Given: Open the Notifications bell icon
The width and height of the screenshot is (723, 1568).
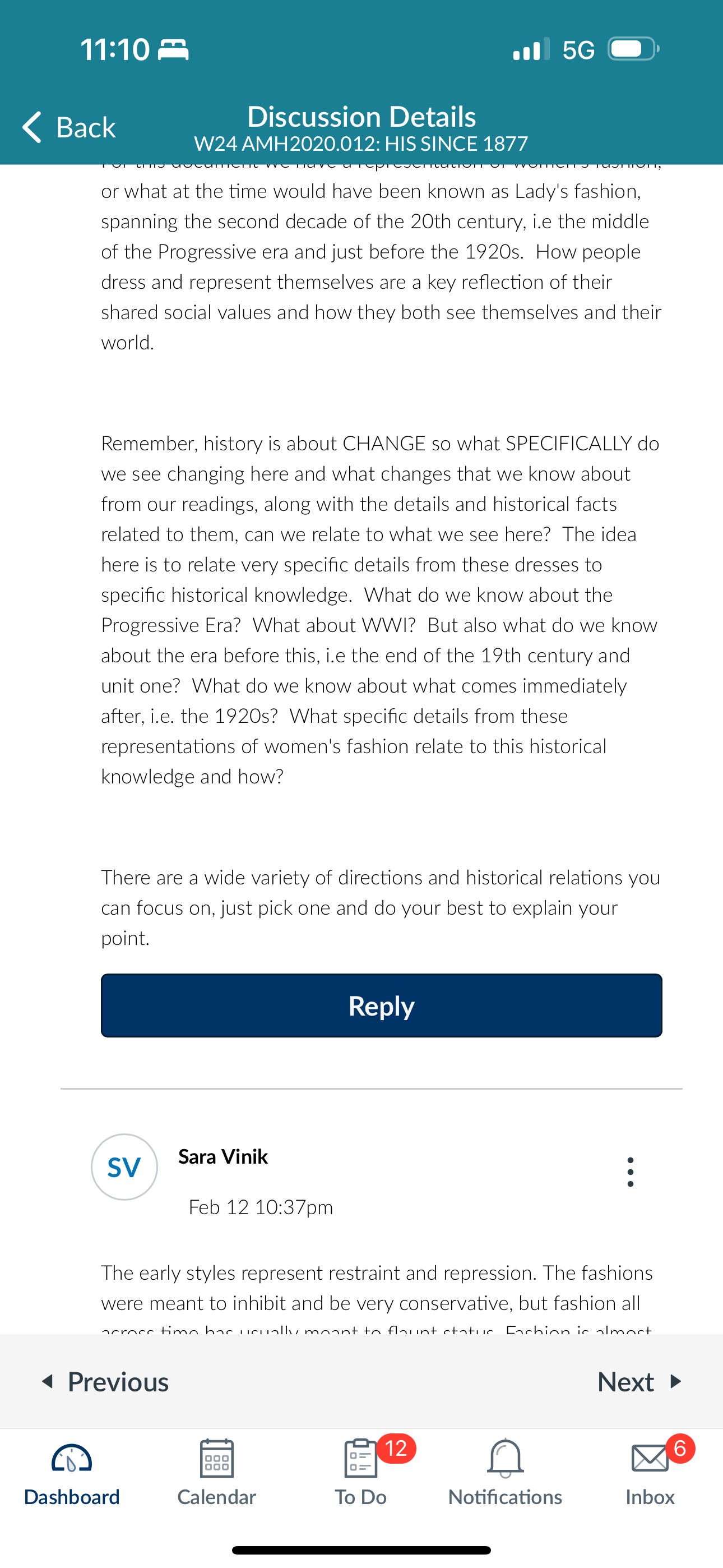Looking at the screenshot, I should (505, 1459).
